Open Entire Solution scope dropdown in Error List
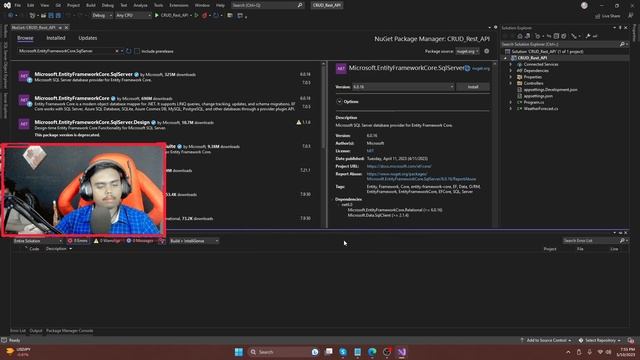This screenshot has width=640, height=360. (x=38, y=241)
